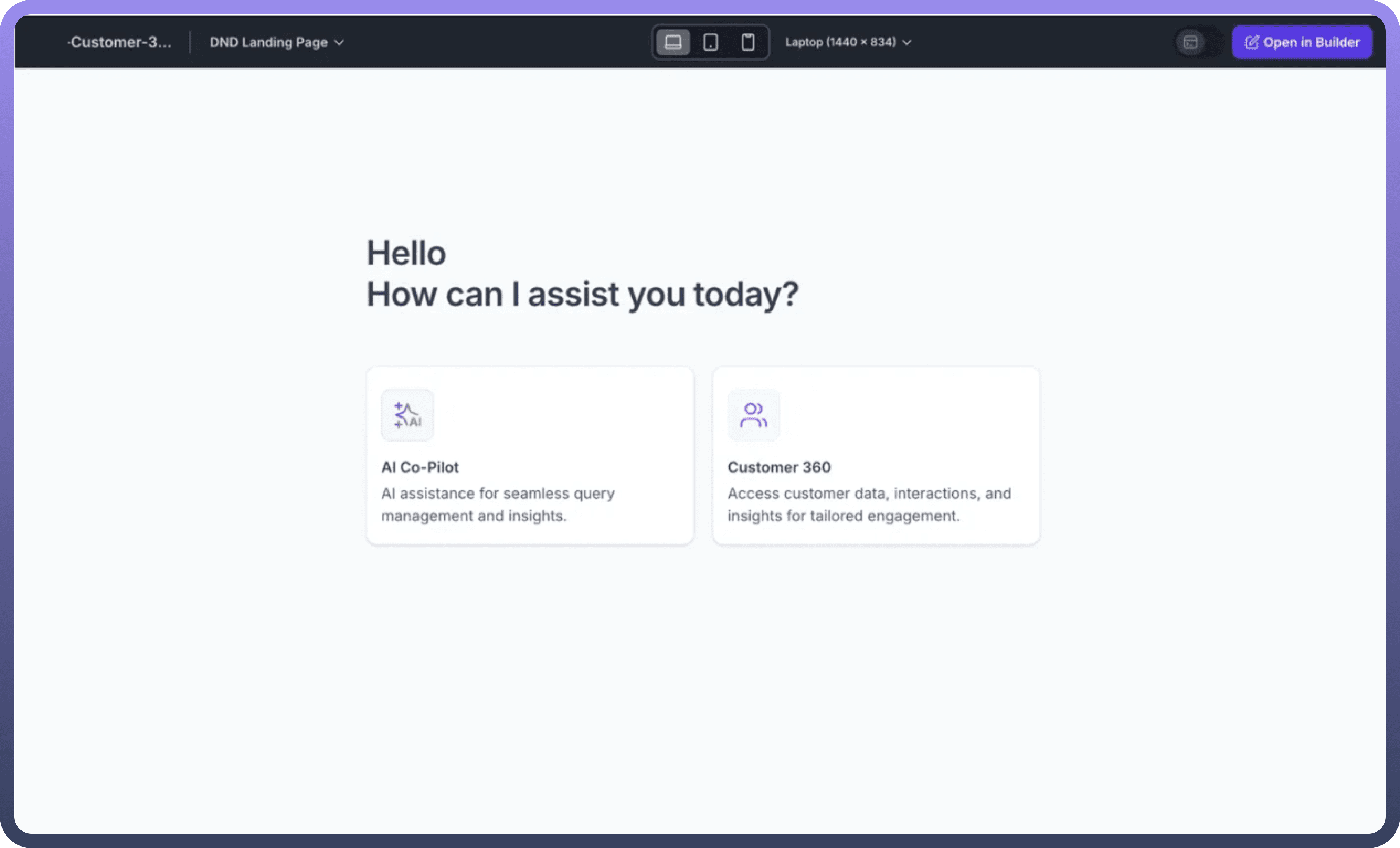The height and width of the screenshot is (848, 1400).
Task: Click the users icon in Customer 360 card
Action: (753, 415)
